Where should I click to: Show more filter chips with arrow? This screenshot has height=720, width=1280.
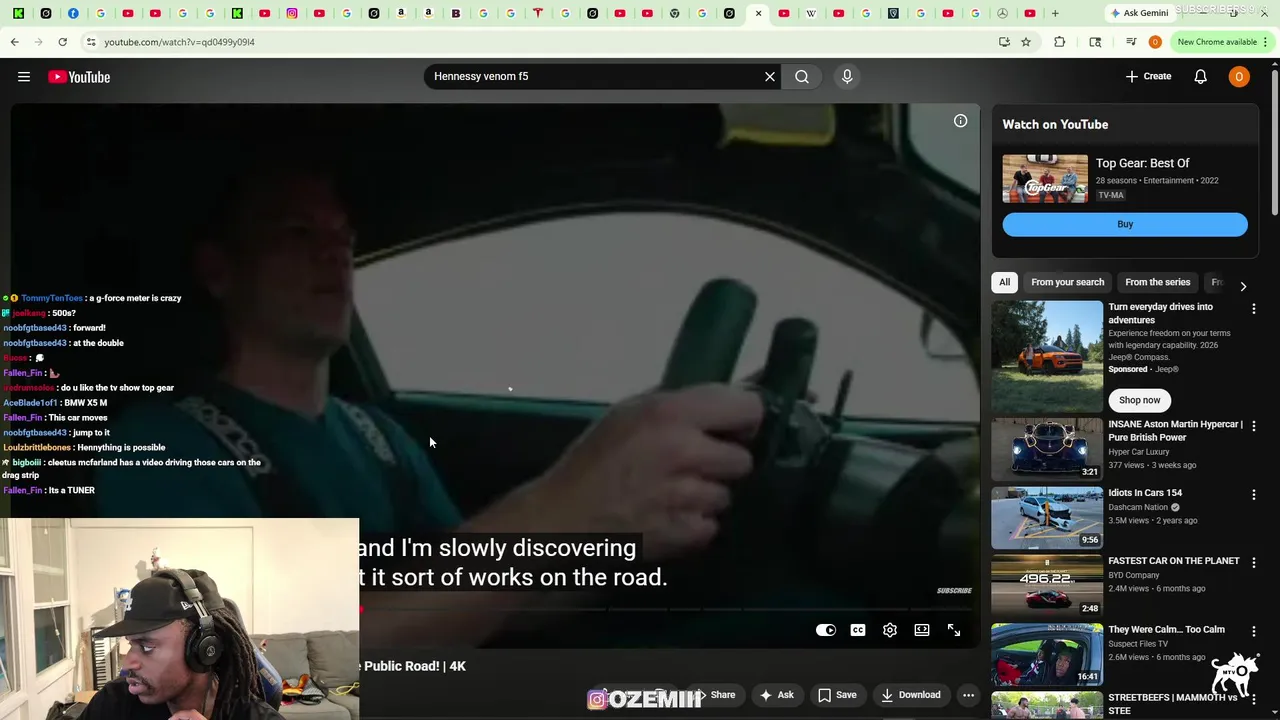point(1243,286)
